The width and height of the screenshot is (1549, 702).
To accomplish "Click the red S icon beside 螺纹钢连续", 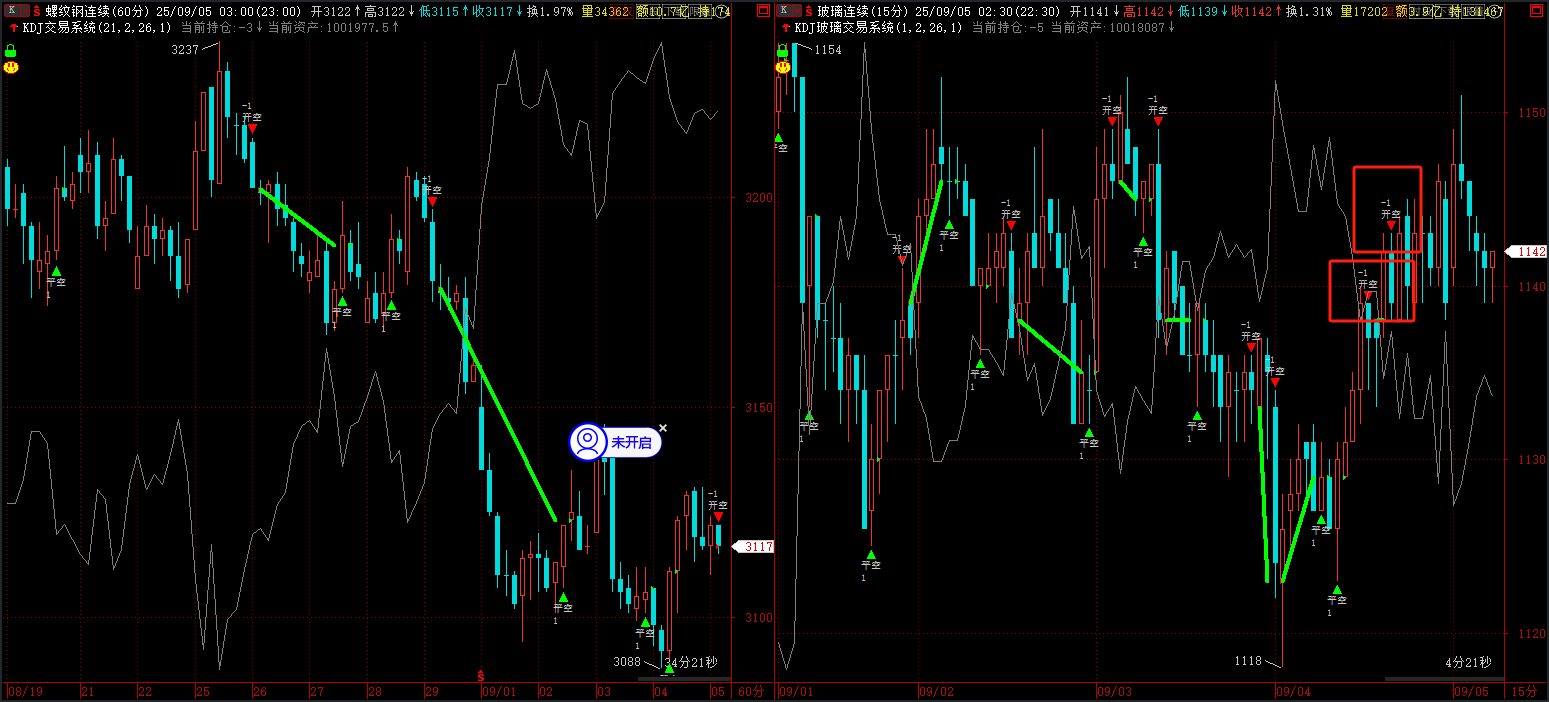I will tap(37, 11).
